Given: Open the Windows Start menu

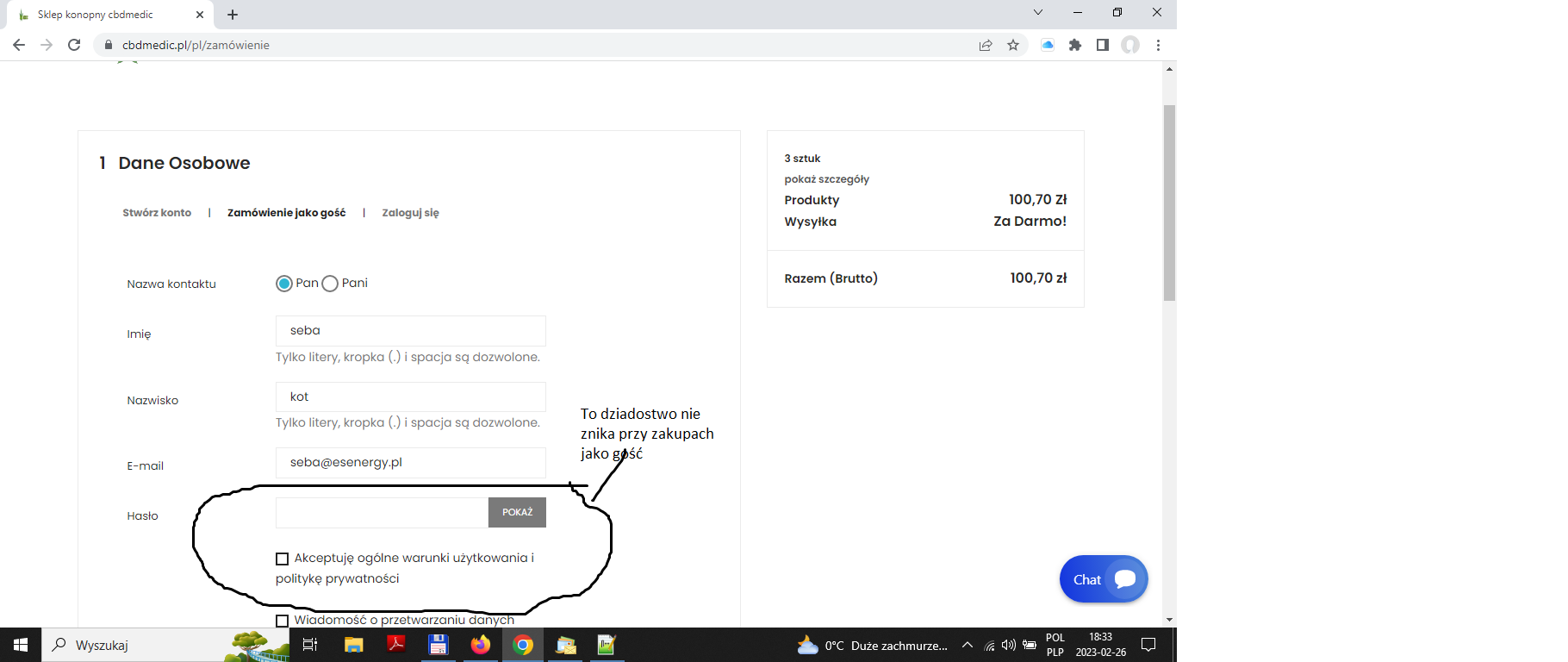Looking at the screenshot, I should pyautogui.click(x=21, y=645).
